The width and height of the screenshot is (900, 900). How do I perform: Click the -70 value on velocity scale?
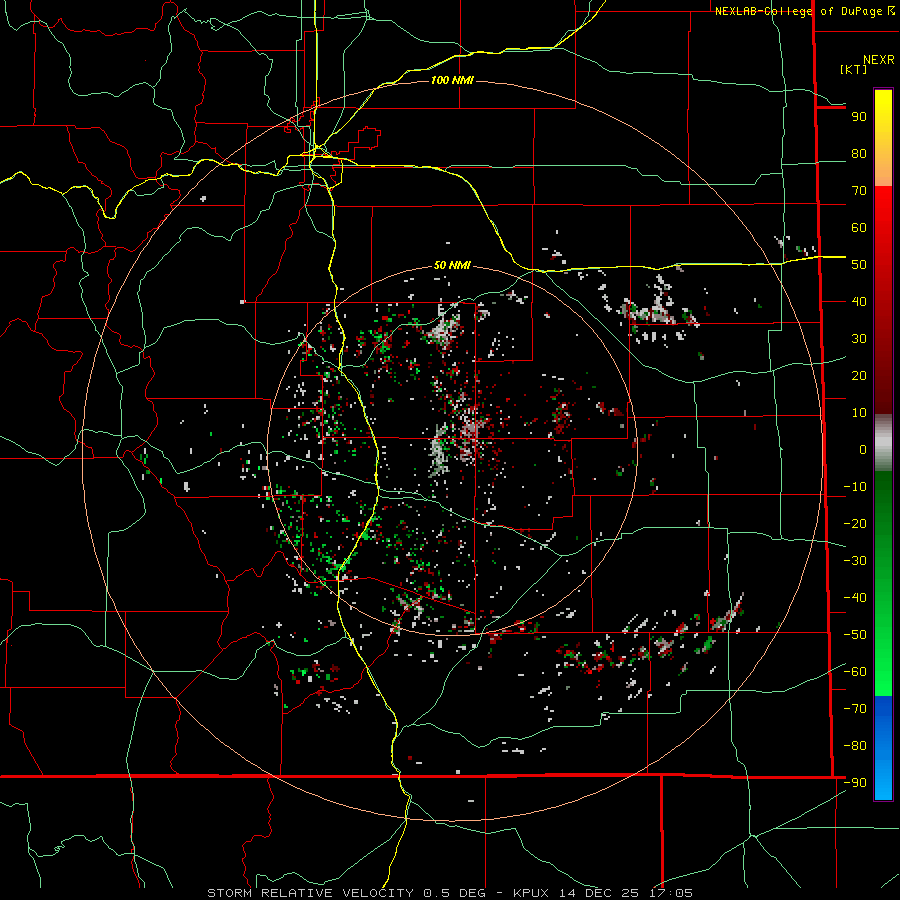coord(855,709)
